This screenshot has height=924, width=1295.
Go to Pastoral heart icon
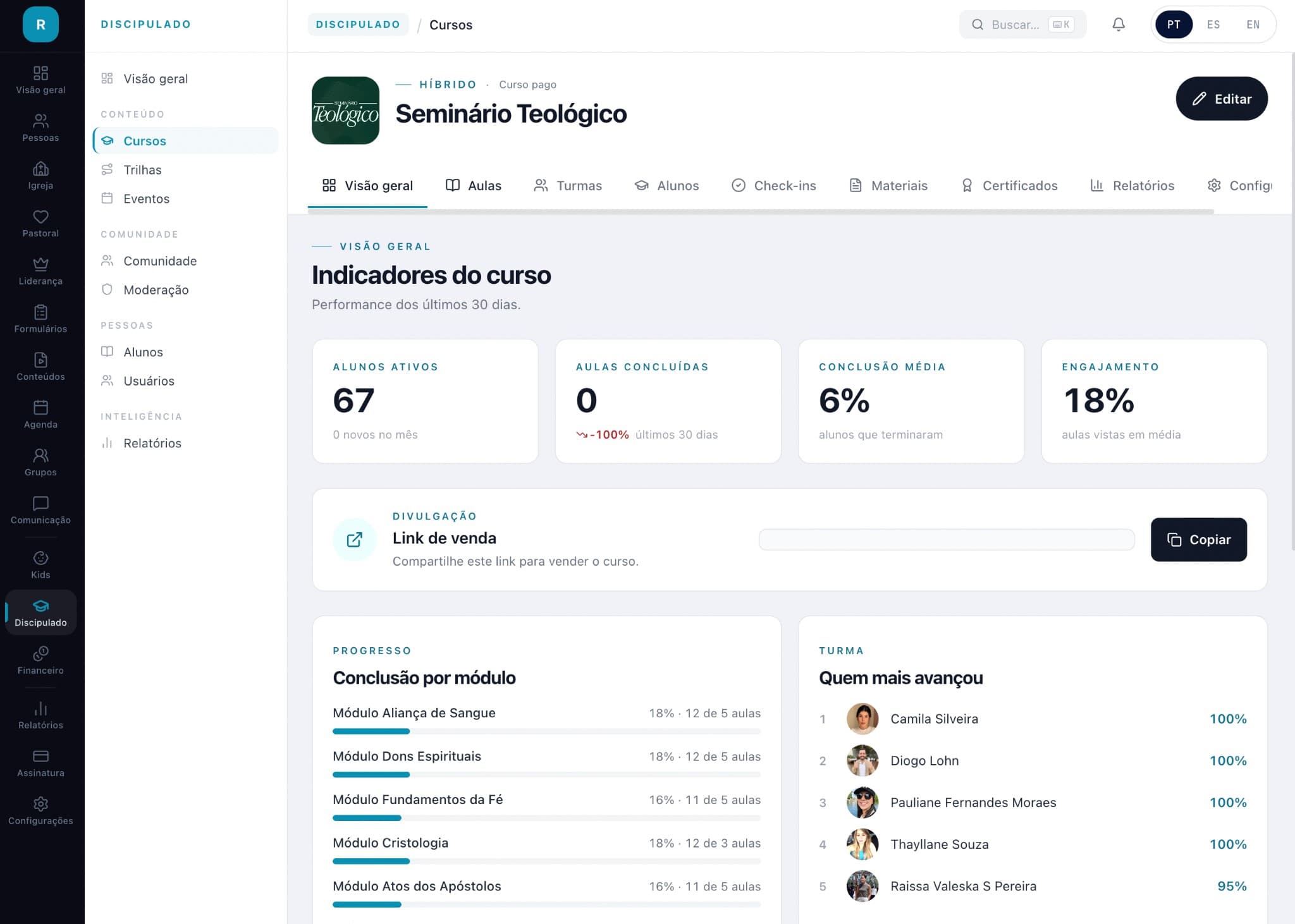40,217
